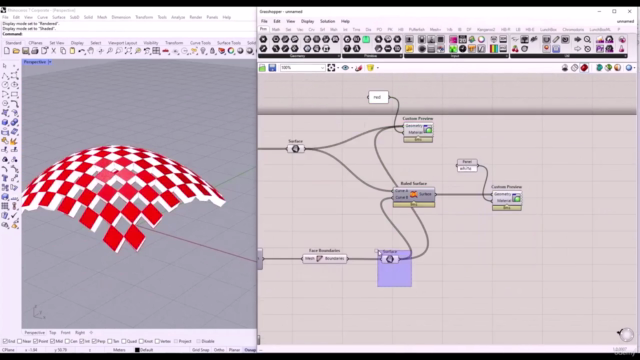Click the Undo arrow icon in Rhino toolbar

click(x=82, y=51)
